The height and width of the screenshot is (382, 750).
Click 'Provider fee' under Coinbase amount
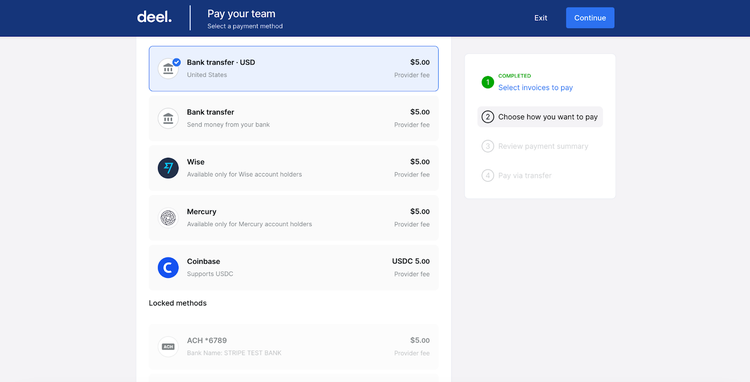412,274
